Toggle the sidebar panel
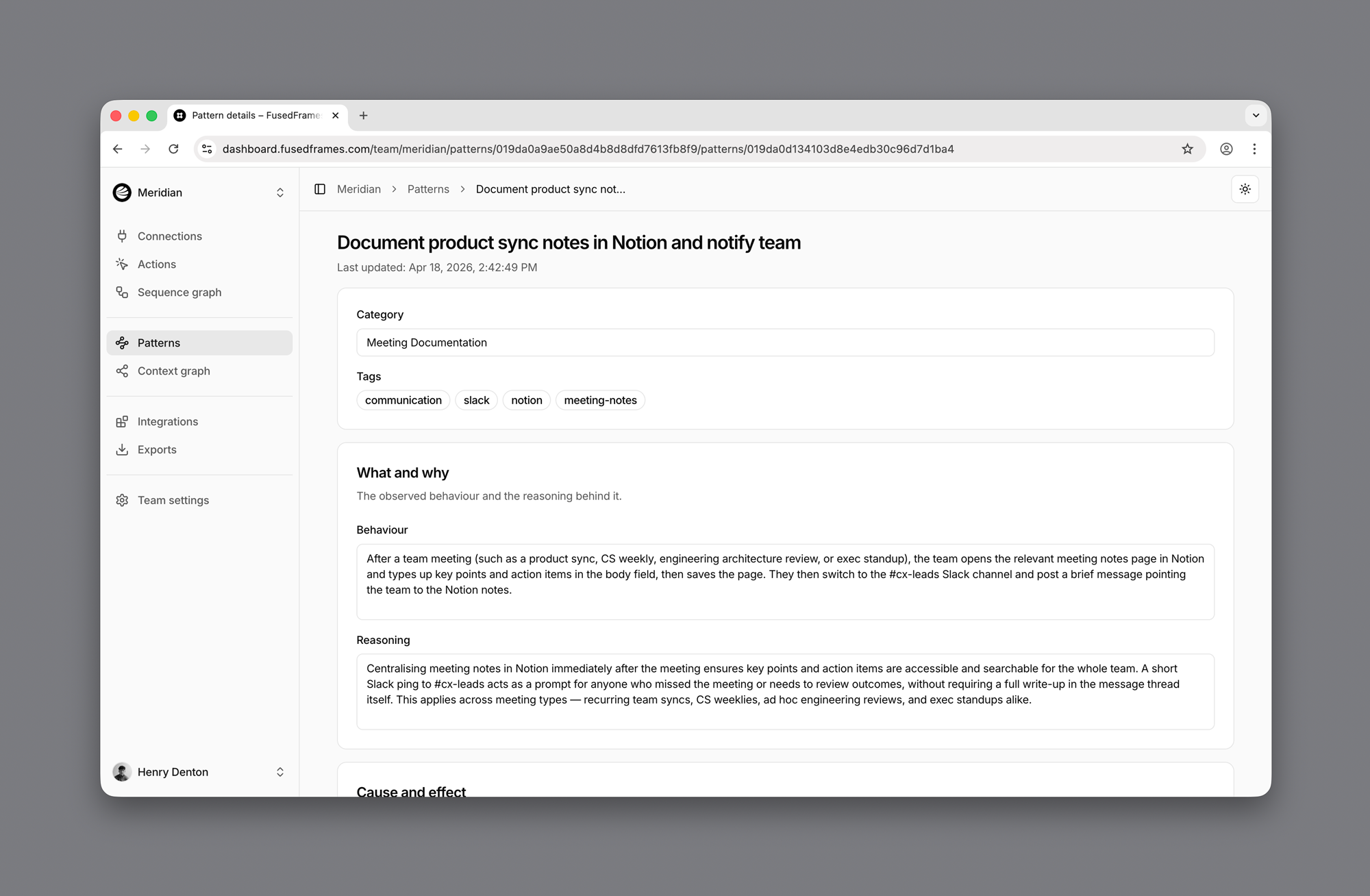 (320, 189)
